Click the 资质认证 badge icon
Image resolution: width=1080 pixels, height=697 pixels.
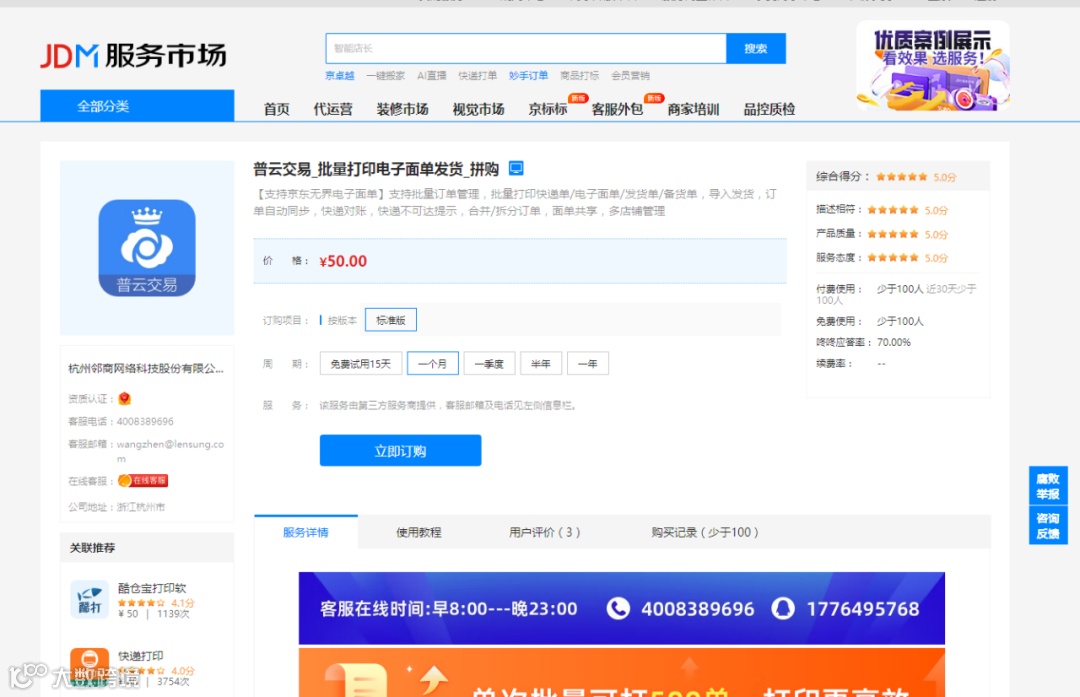[x=125, y=398]
